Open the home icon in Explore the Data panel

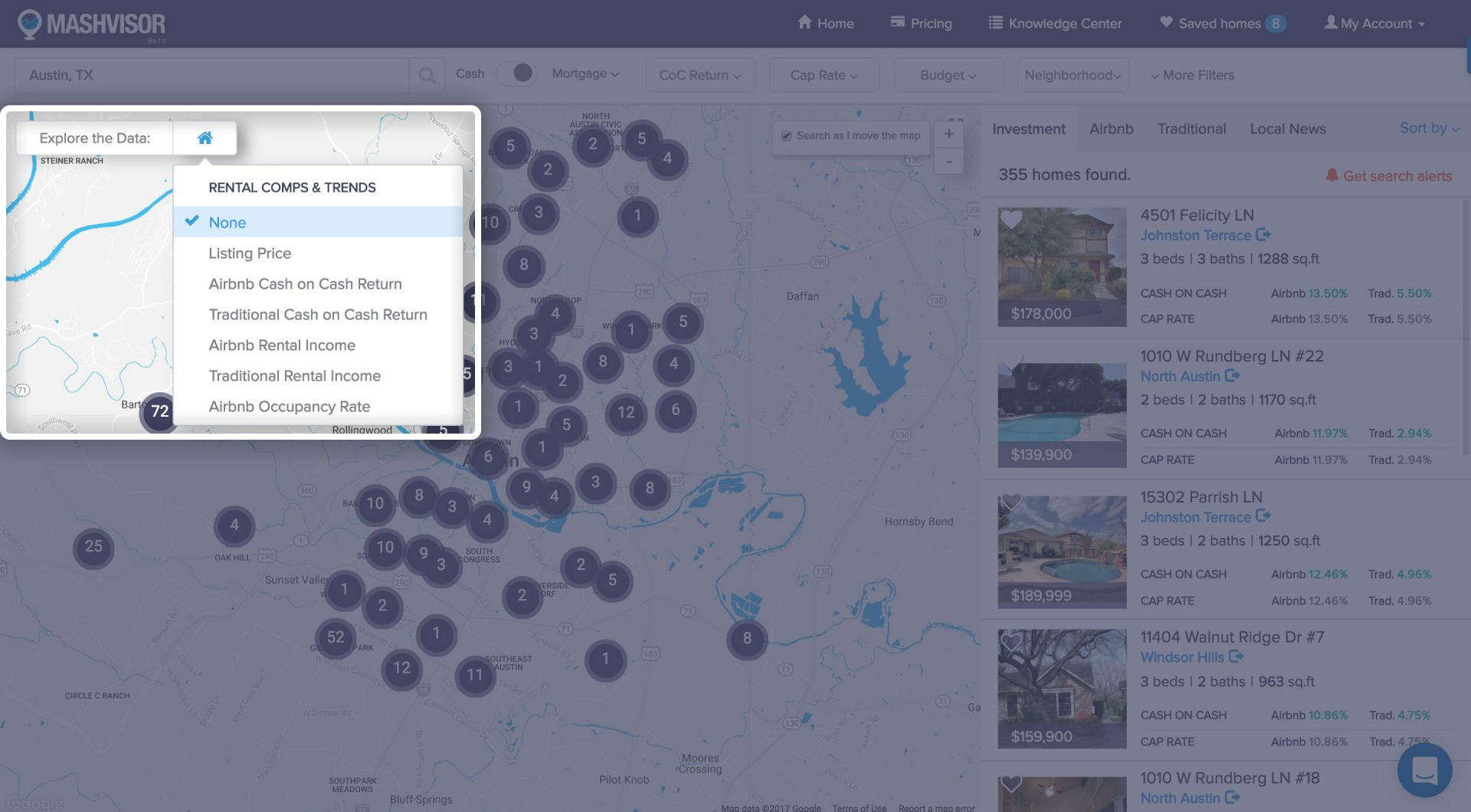point(205,138)
